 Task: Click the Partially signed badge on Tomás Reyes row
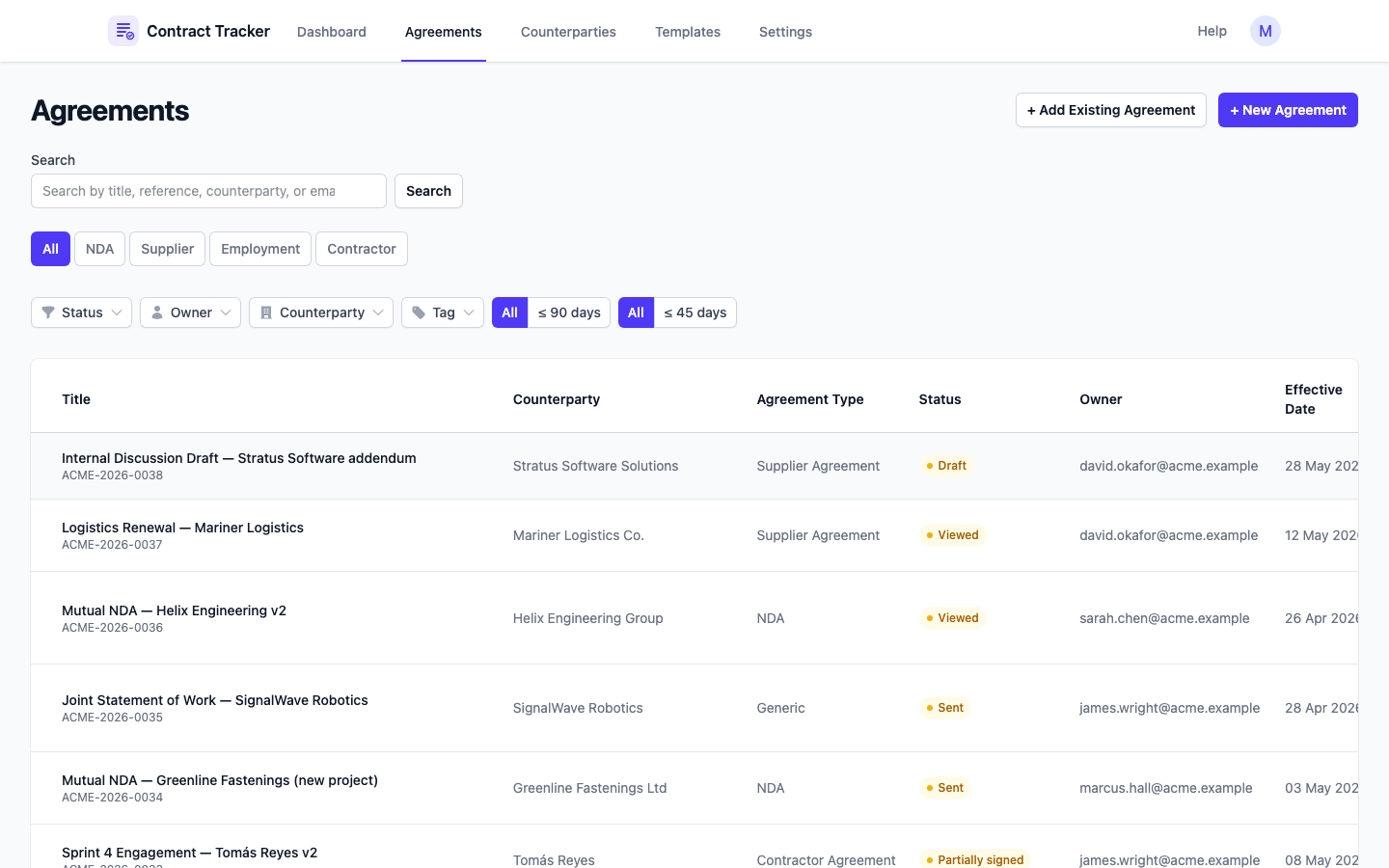[x=974, y=859]
